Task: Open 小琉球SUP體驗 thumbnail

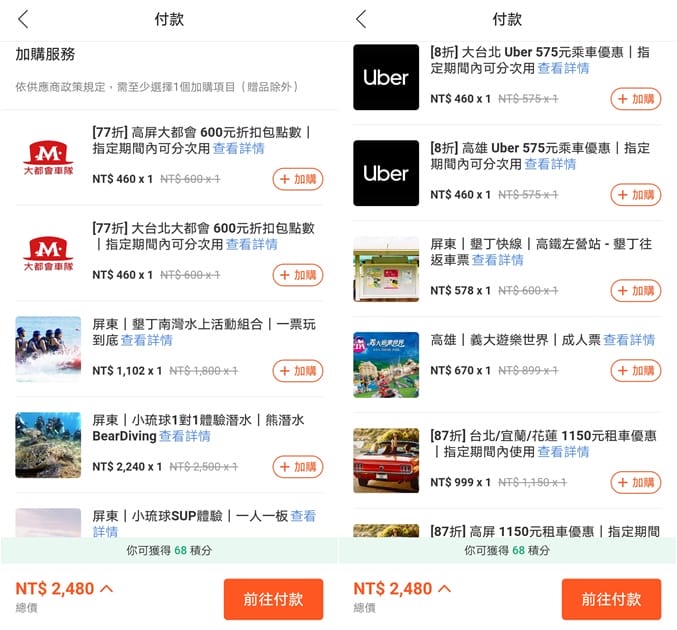Action: click(48, 523)
